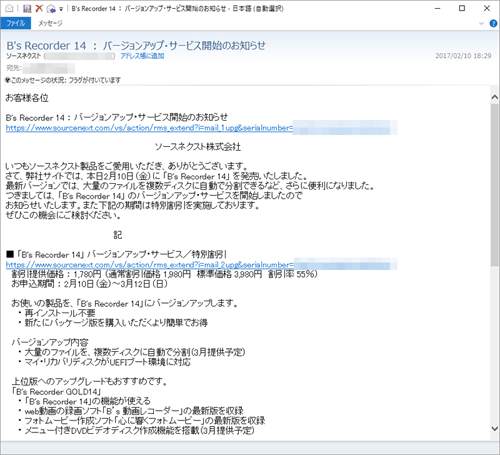Click the greeting text お客様各位
The image size is (500, 455).
pyautogui.click(x=27, y=98)
